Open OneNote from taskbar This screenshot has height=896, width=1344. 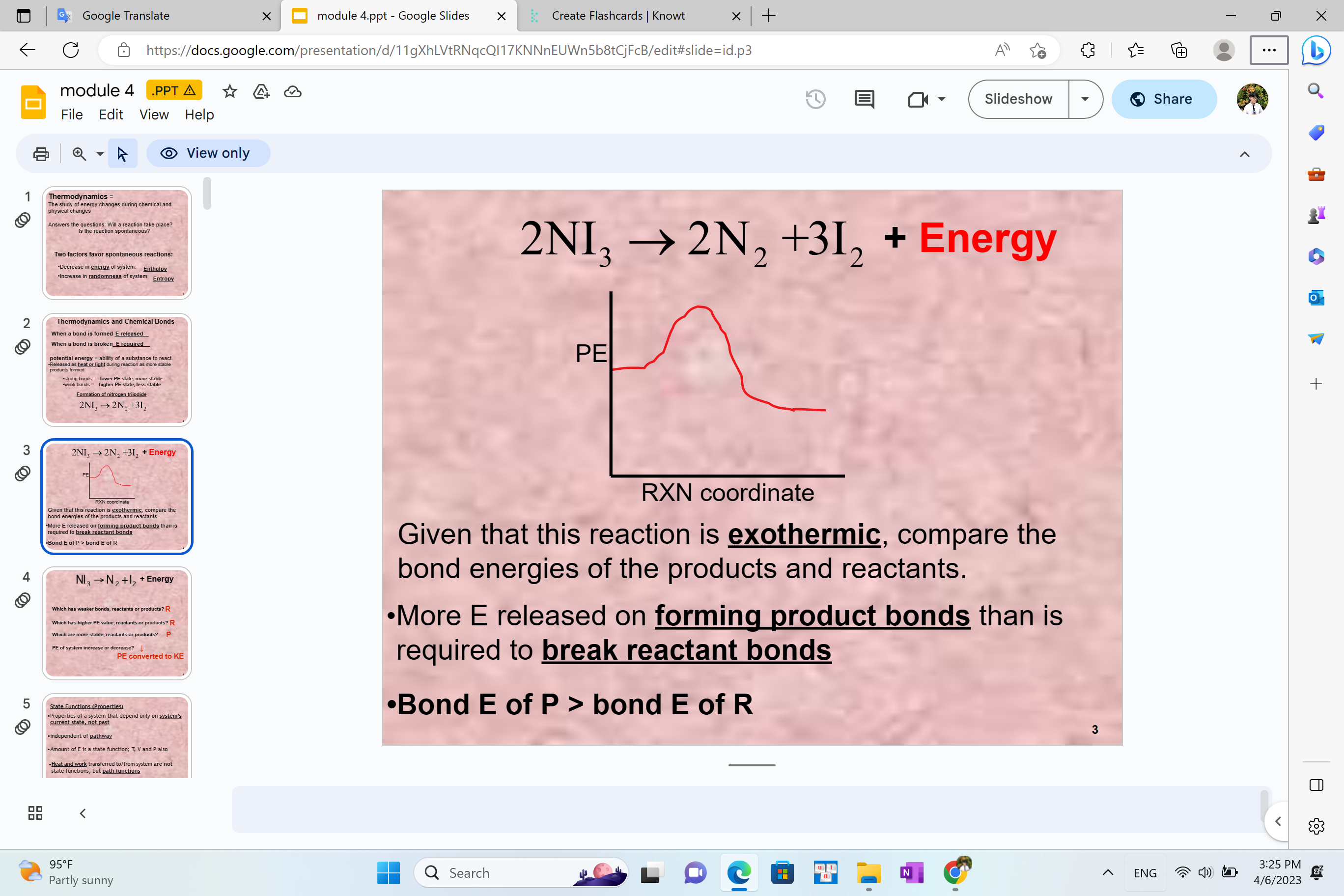click(x=911, y=872)
